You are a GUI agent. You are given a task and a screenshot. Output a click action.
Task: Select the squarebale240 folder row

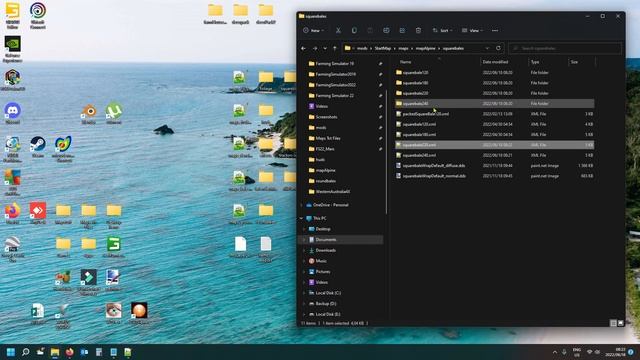(494, 104)
